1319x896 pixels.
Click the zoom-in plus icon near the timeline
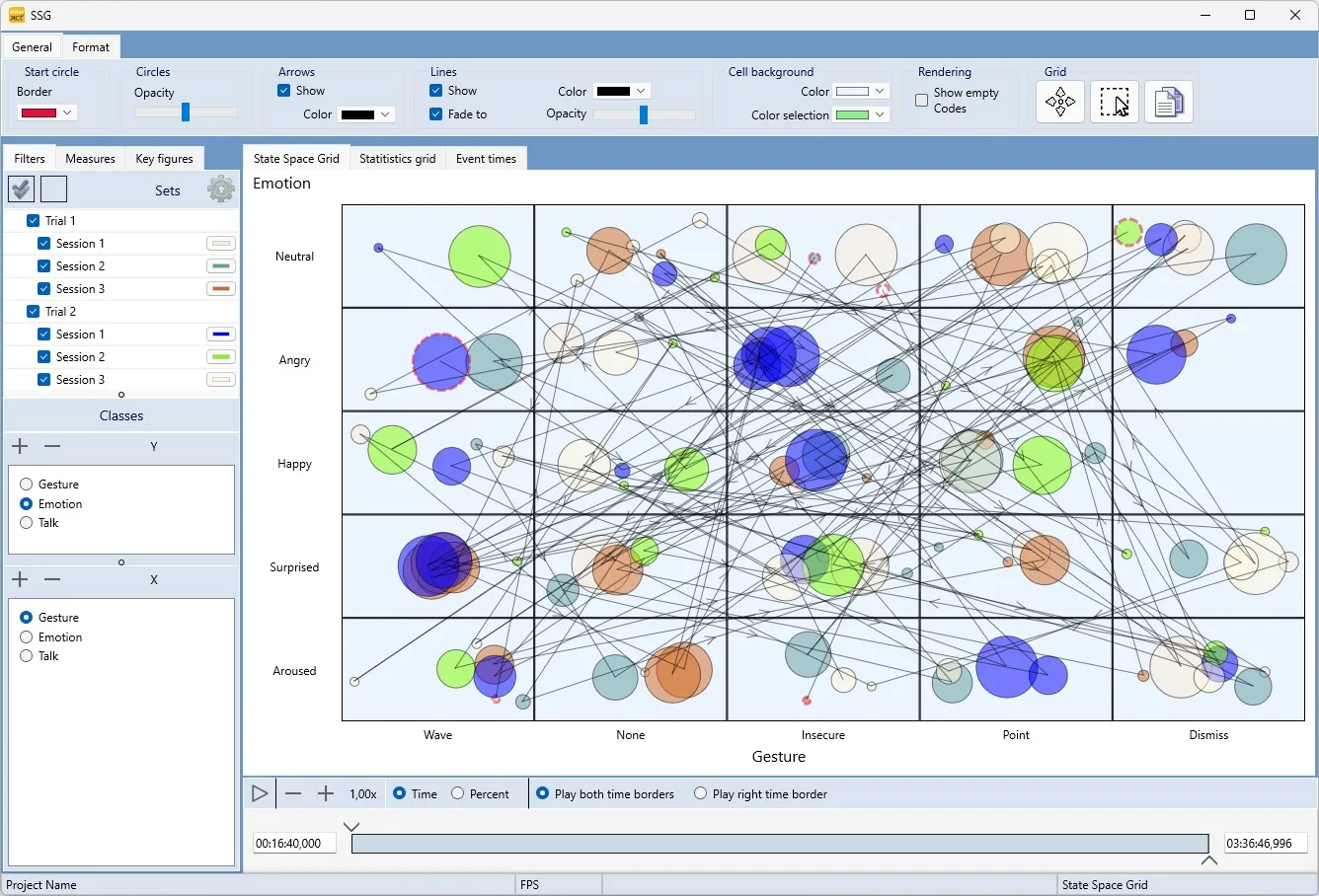point(327,792)
